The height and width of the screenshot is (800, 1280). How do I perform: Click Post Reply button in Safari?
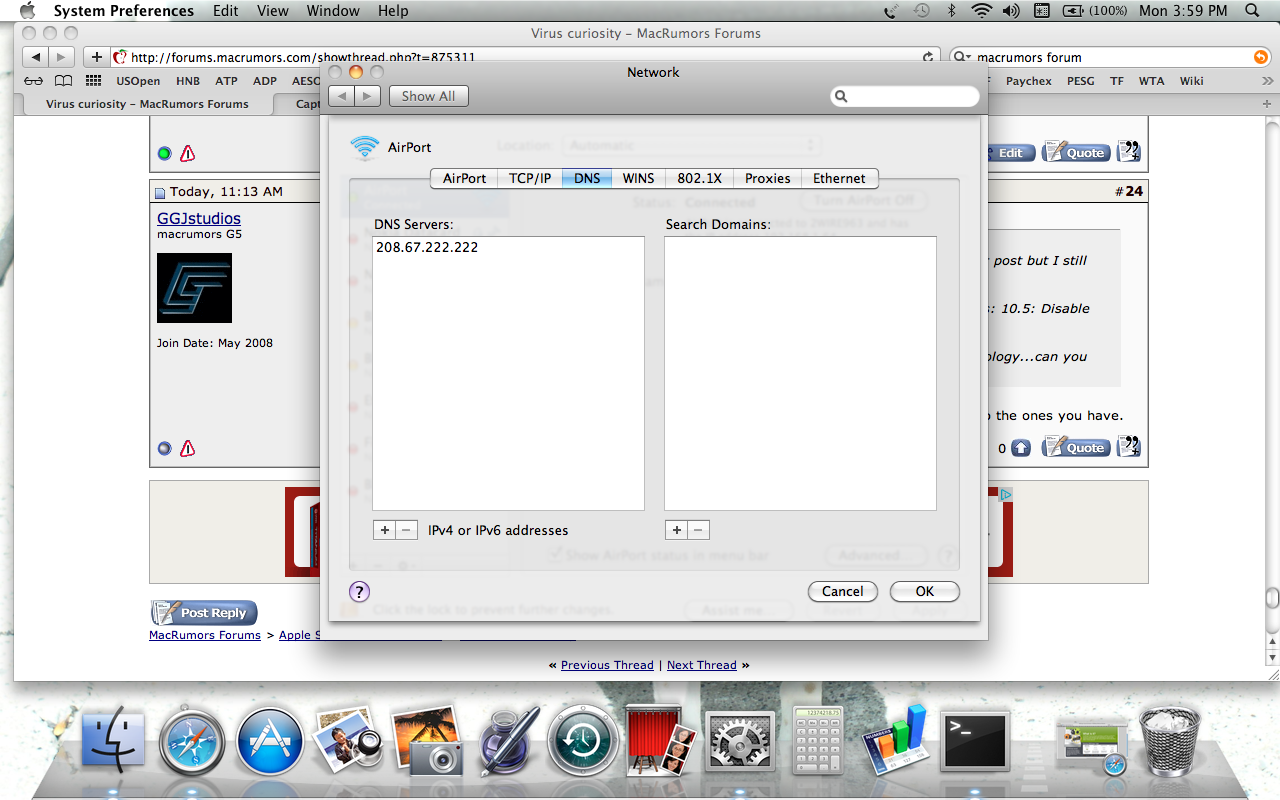point(204,613)
